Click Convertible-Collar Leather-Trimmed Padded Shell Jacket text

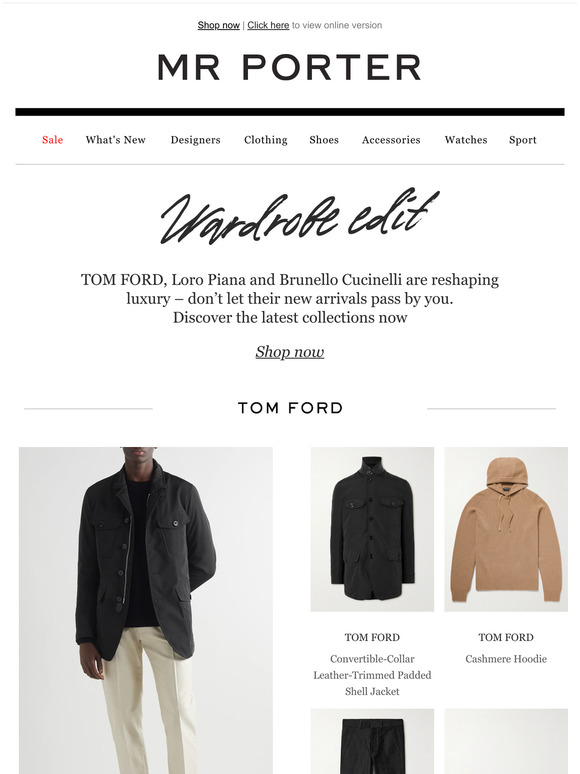coord(372,675)
